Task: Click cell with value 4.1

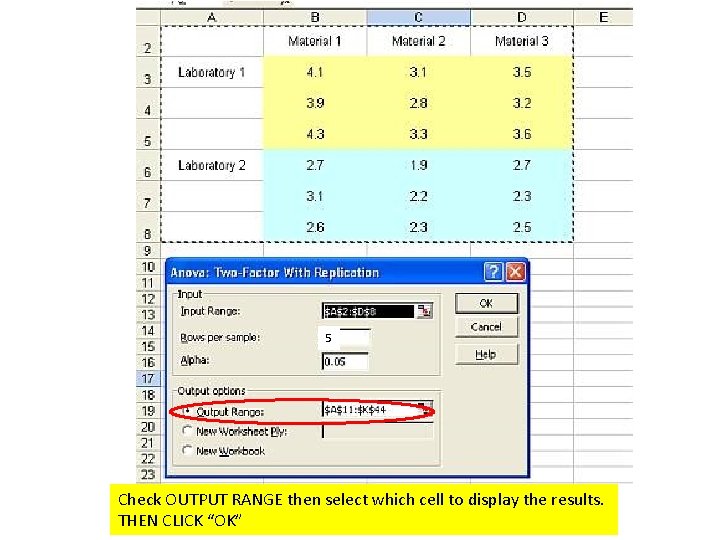Action: click(315, 72)
